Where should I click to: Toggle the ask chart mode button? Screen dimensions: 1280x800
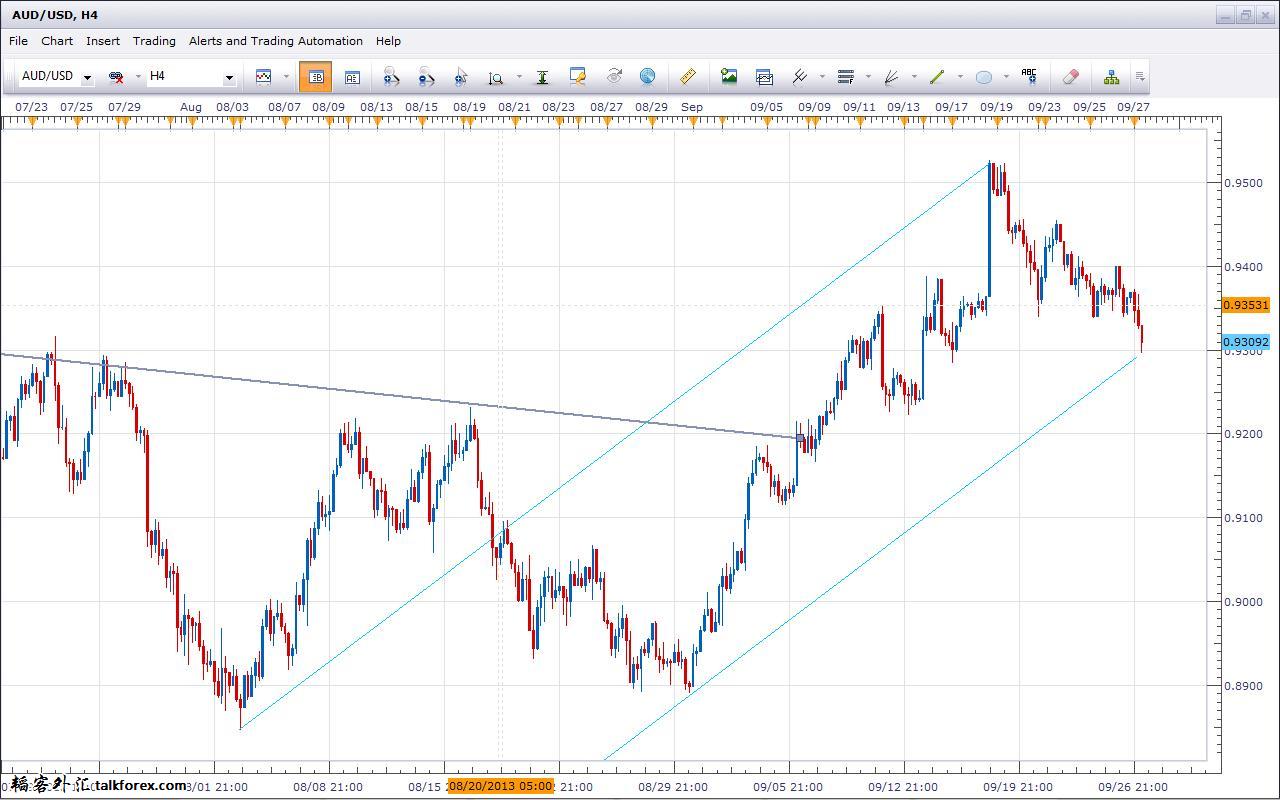tap(352, 77)
